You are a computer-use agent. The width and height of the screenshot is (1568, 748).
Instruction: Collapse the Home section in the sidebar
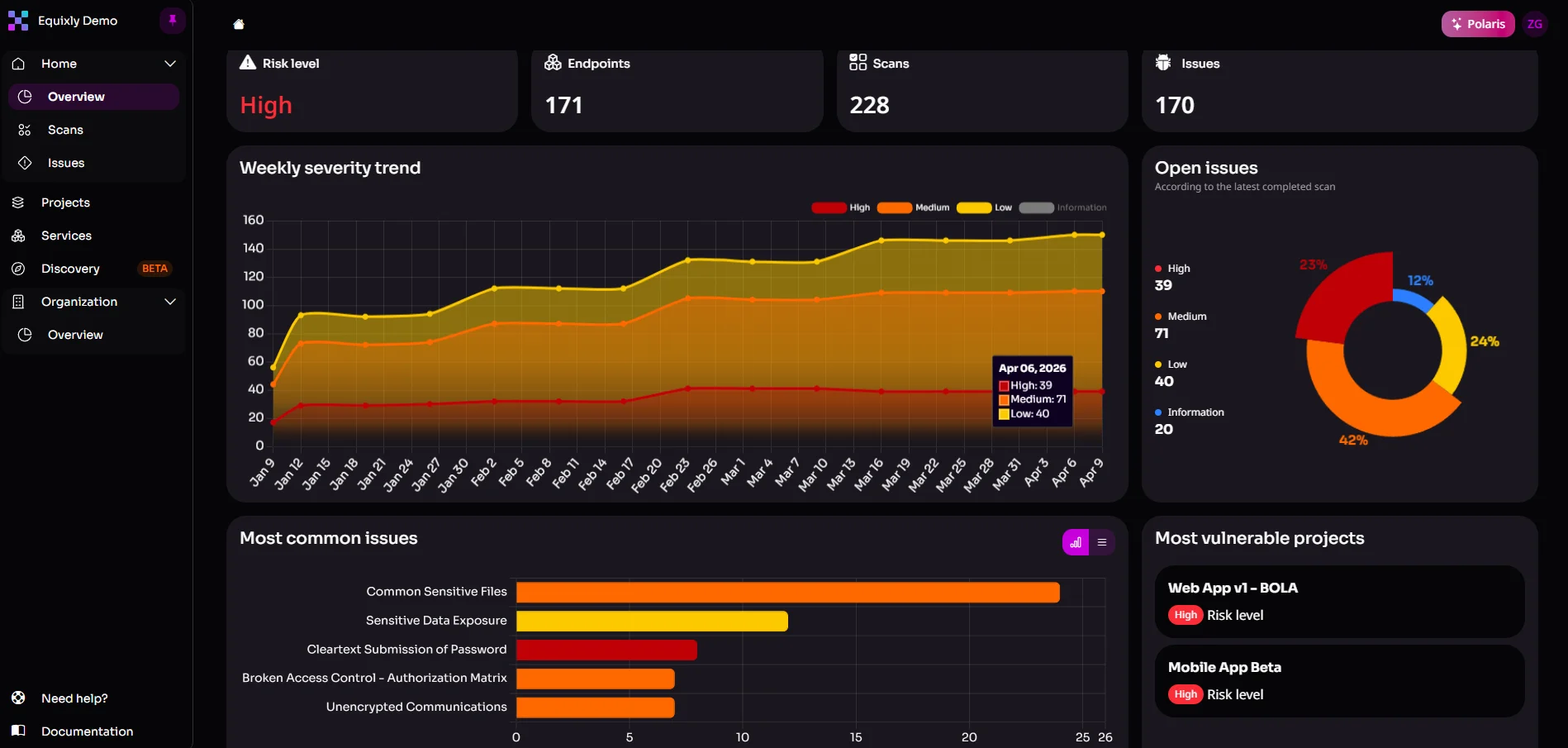tap(170, 64)
